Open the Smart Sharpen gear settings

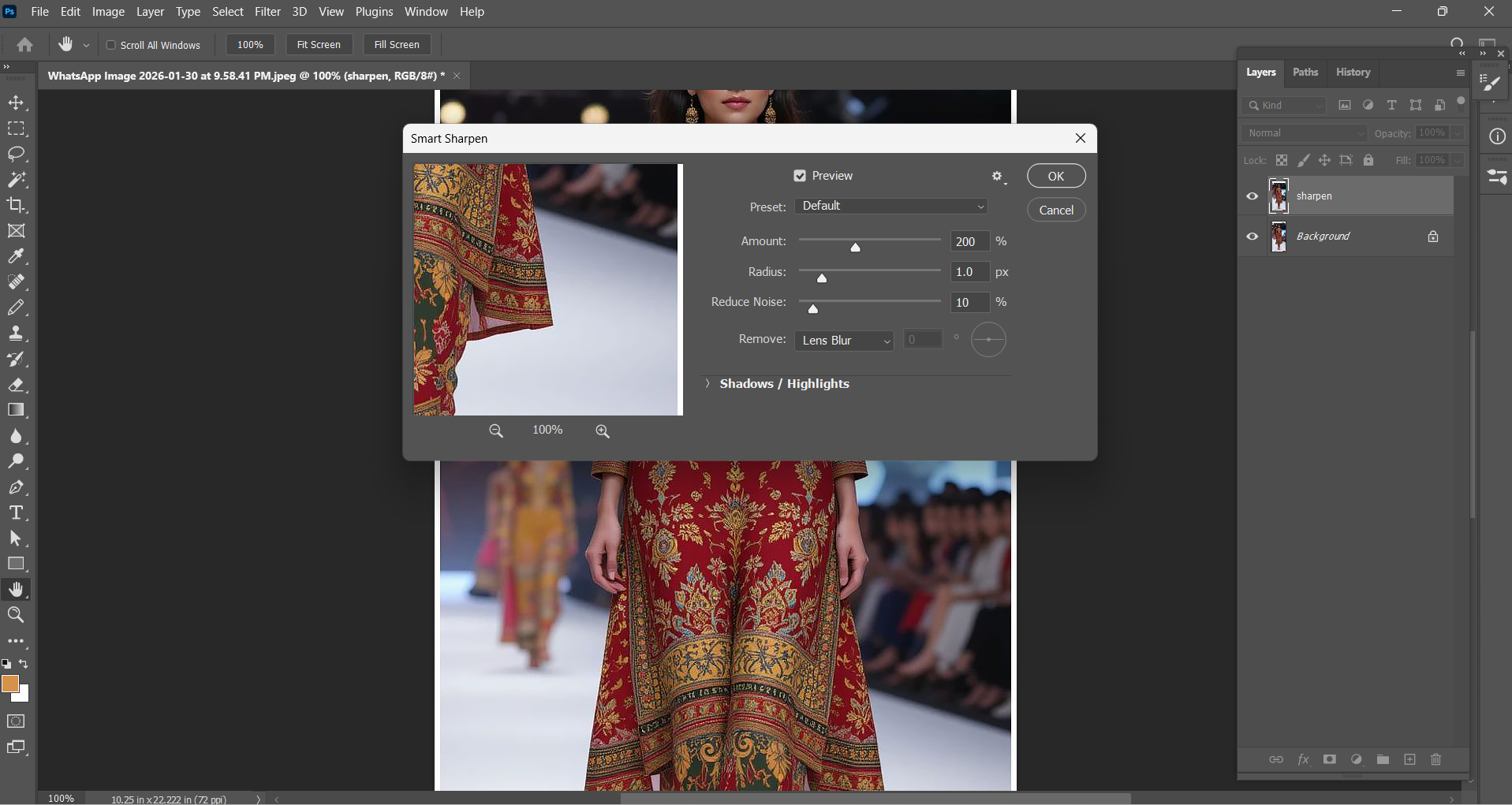(998, 177)
